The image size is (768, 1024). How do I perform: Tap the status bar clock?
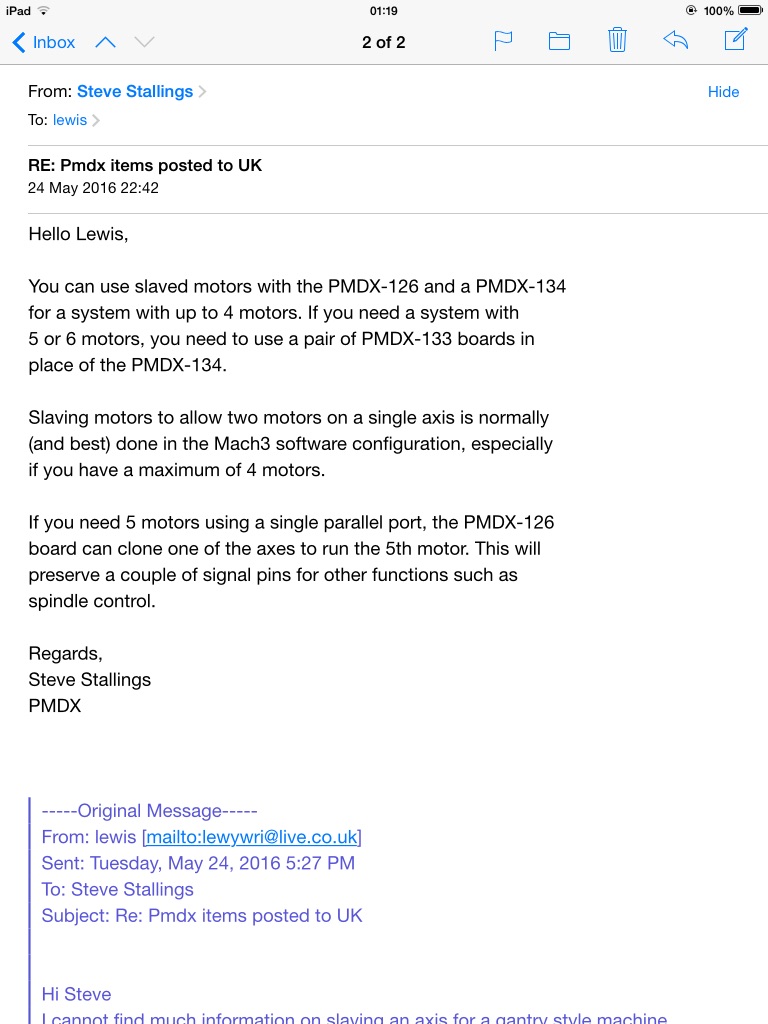click(x=383, y=10)
